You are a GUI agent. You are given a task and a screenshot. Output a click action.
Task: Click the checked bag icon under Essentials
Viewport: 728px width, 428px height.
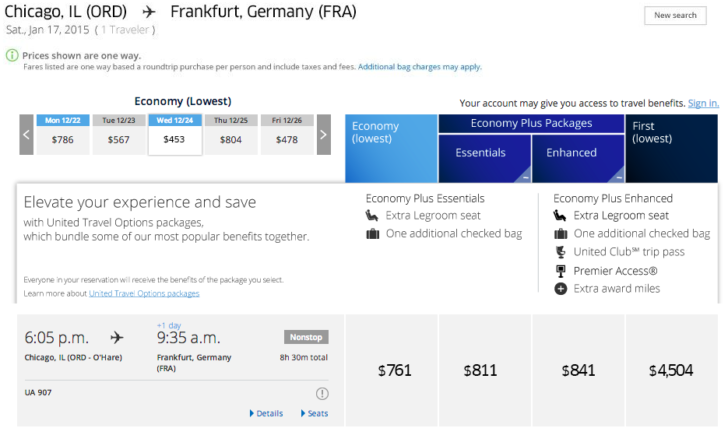(x=372, y=234)
